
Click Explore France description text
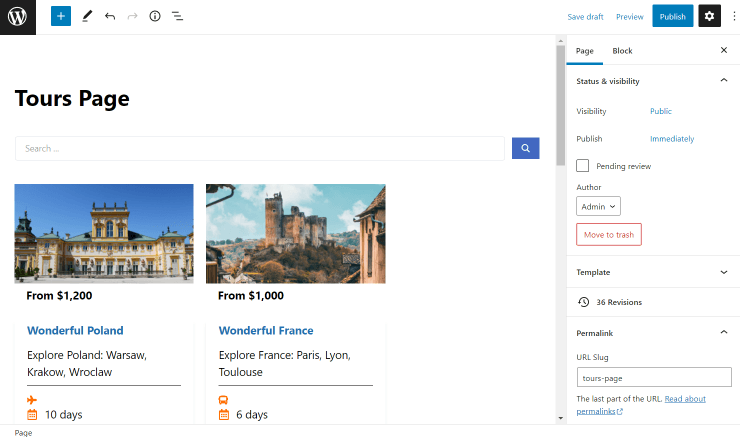click(x=285, y=363)
